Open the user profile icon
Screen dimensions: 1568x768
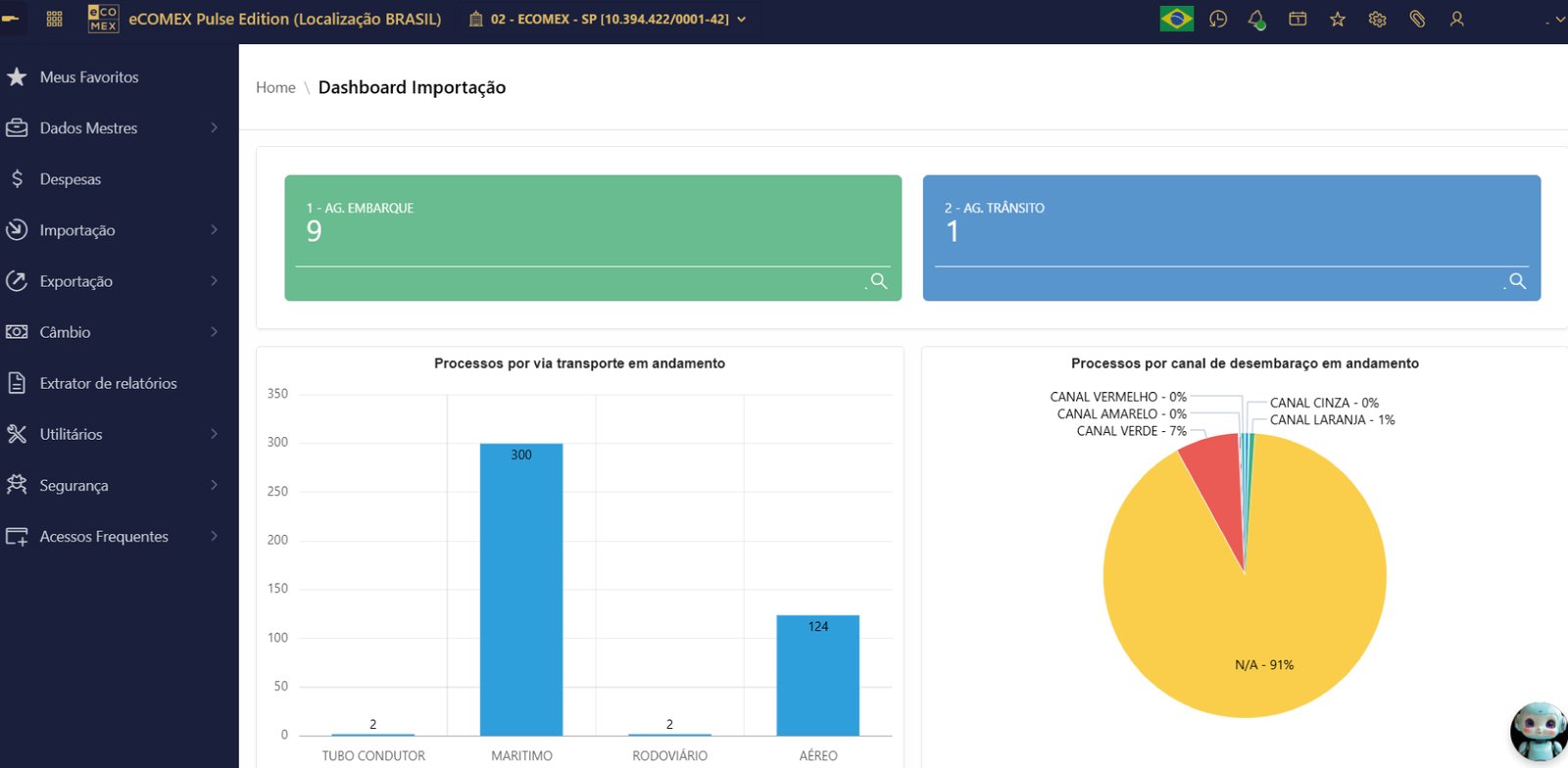click(1457, 19)
